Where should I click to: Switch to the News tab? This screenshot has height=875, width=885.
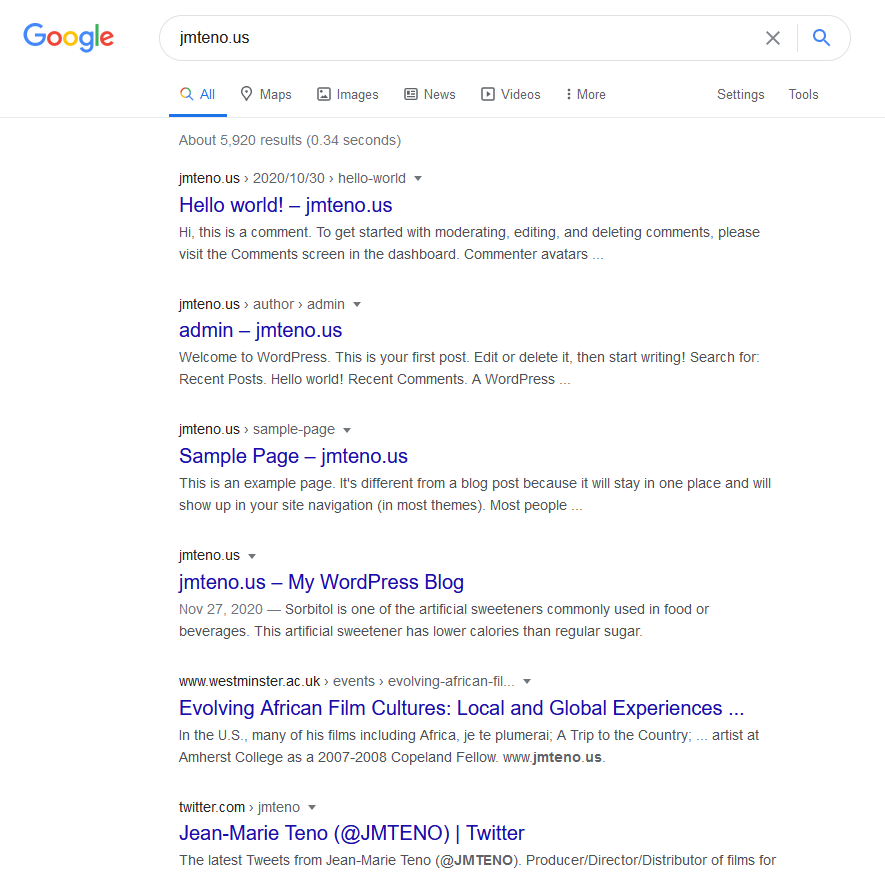click(430, 94)
